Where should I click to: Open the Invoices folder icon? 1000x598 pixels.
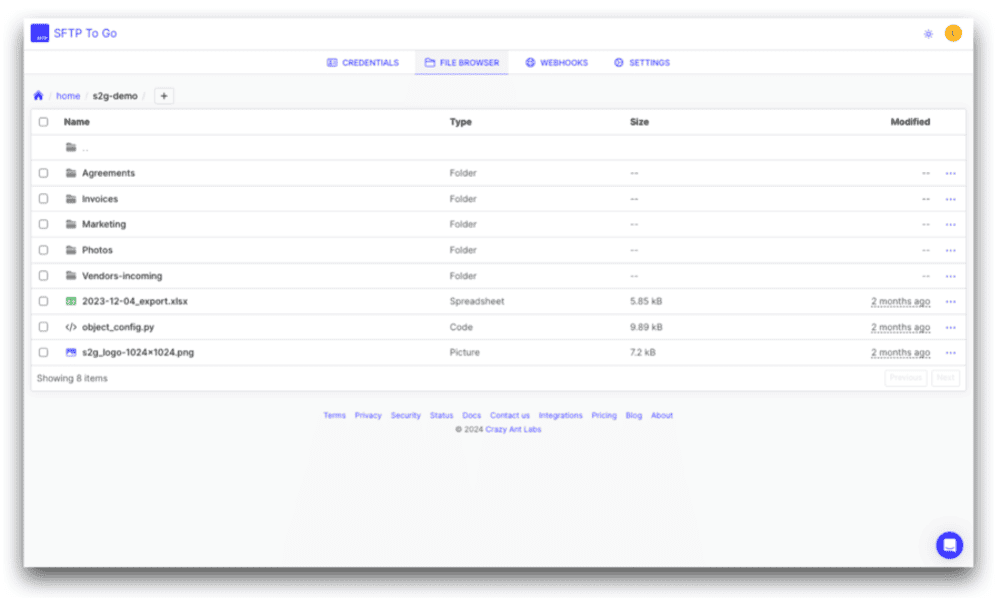point(71,199)
